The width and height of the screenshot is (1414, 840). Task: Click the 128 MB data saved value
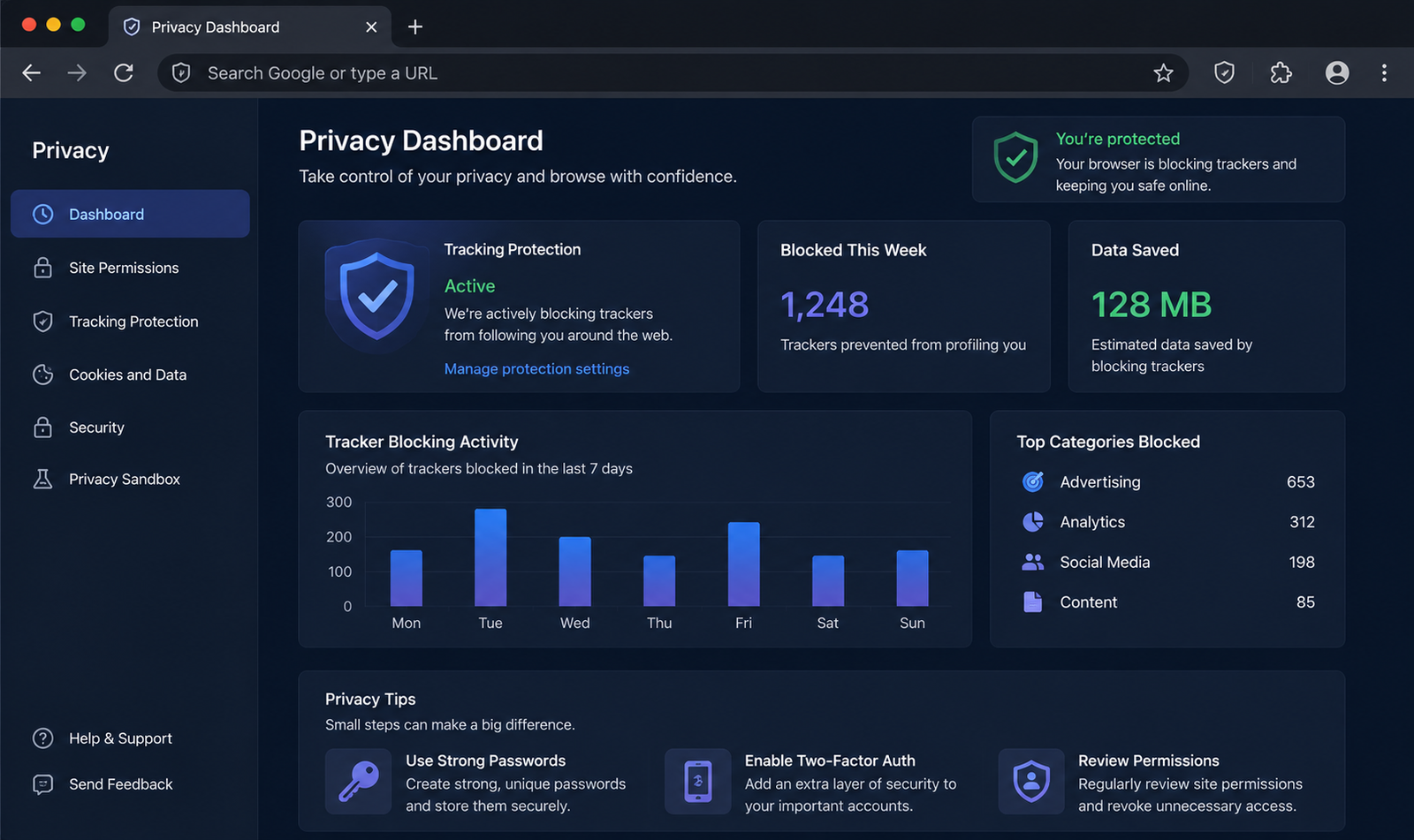[1152, 305]
